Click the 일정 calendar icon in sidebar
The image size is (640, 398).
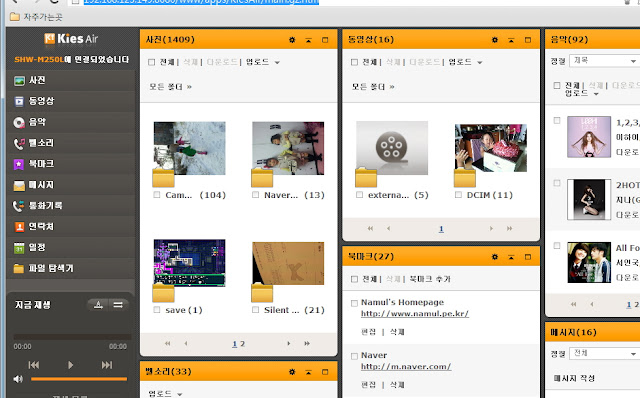19,248
